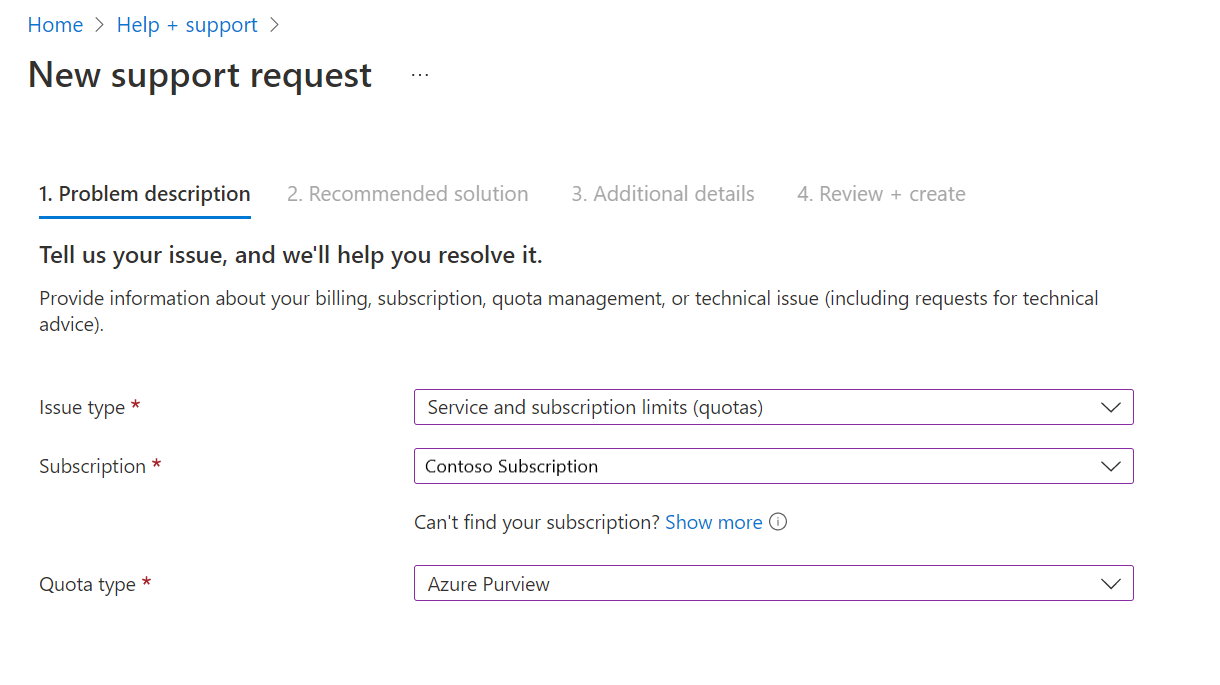Click the Show more link
This screenshot has height=685, width=1220.
point(713,521)
